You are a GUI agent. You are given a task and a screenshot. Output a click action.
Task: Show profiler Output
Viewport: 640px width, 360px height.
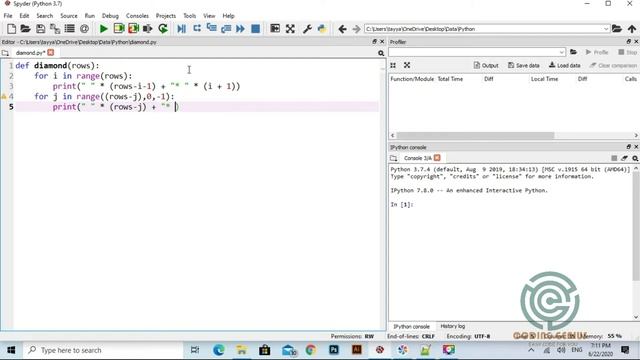(x=486, y=65)
